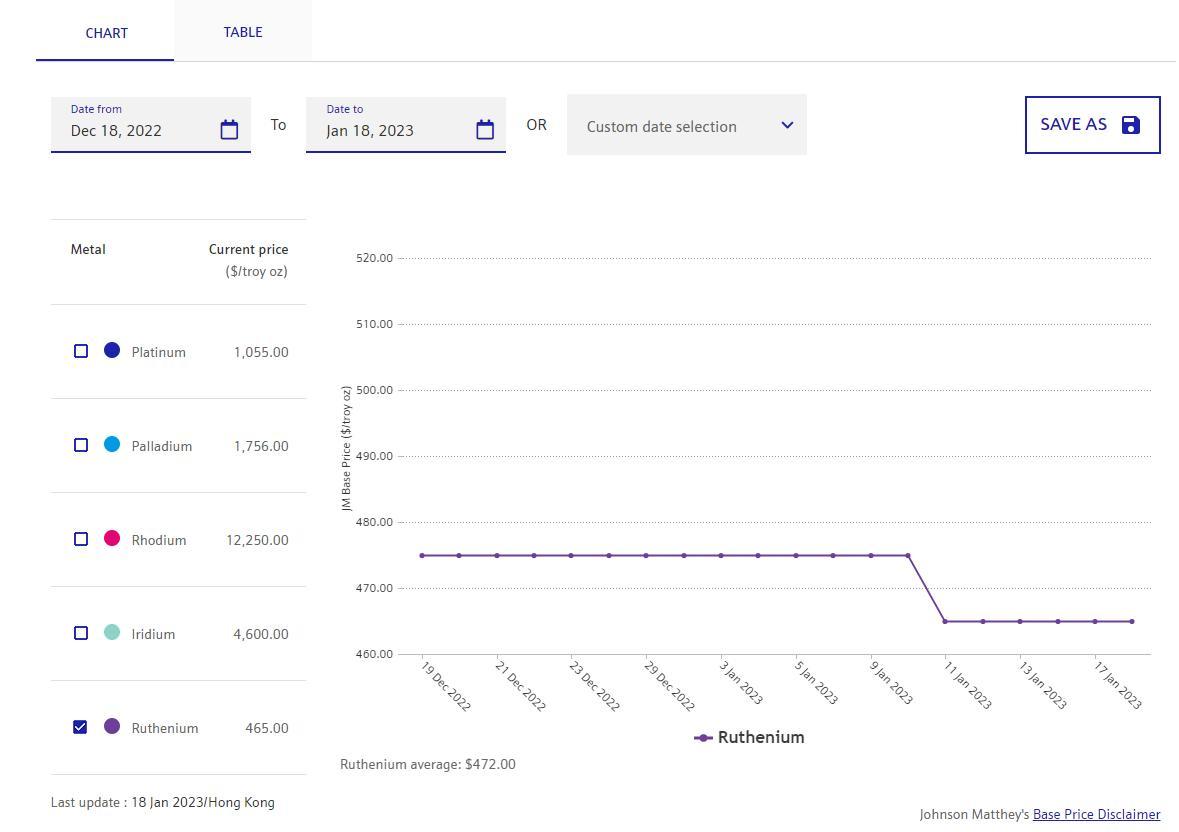Open the Date to calendar picker
Image resolution: width=1179 pixels, height=832 pixels.
485,130
